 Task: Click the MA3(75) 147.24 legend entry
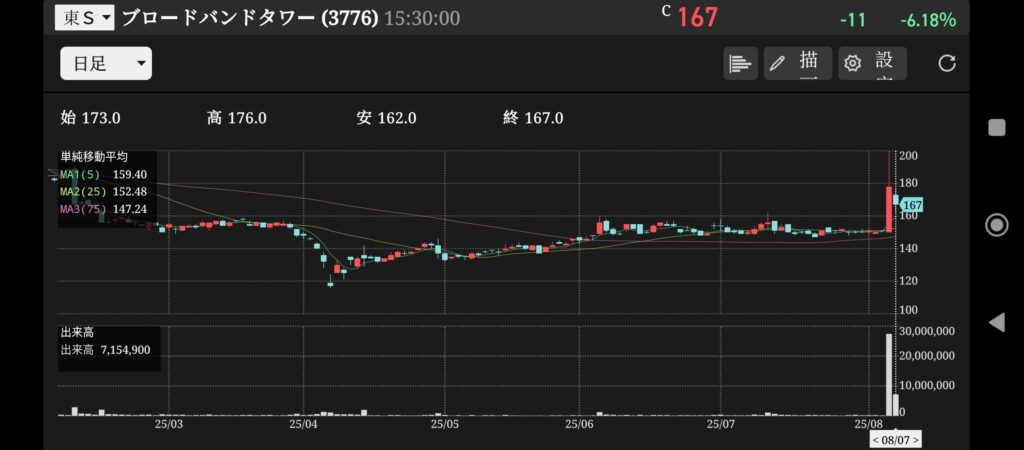click(x=103, y=210)
